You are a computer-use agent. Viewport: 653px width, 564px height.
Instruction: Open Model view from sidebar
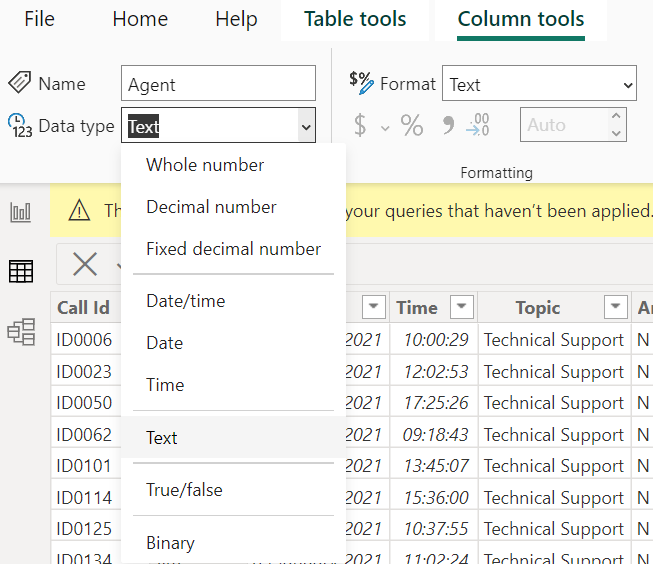(21, 332)
